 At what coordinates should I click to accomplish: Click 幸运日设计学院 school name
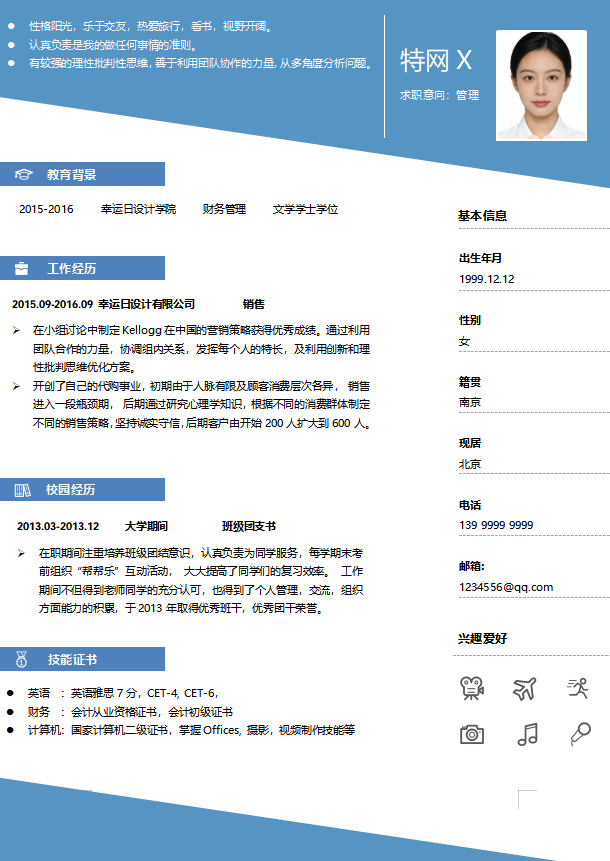pyautogui.click(x=138, y=209)
